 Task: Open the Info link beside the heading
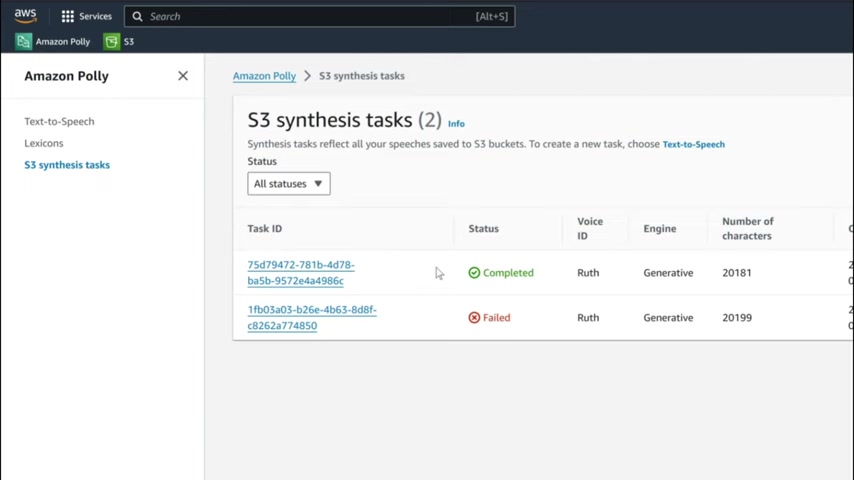point(456,124)
